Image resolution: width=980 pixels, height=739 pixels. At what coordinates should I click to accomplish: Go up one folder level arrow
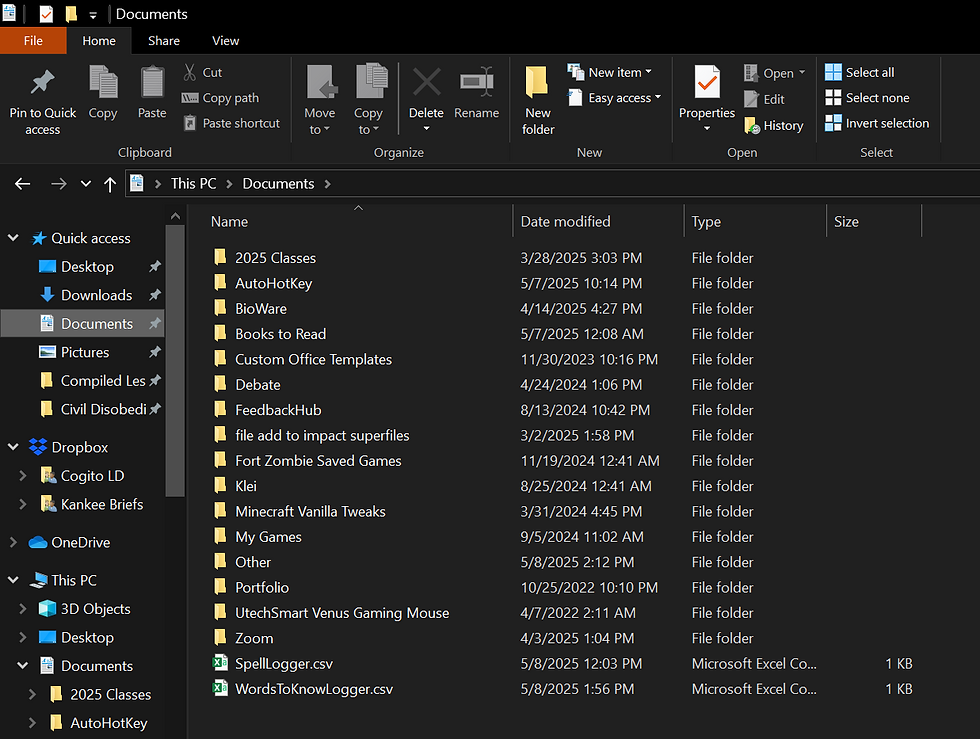pos(110,184)
